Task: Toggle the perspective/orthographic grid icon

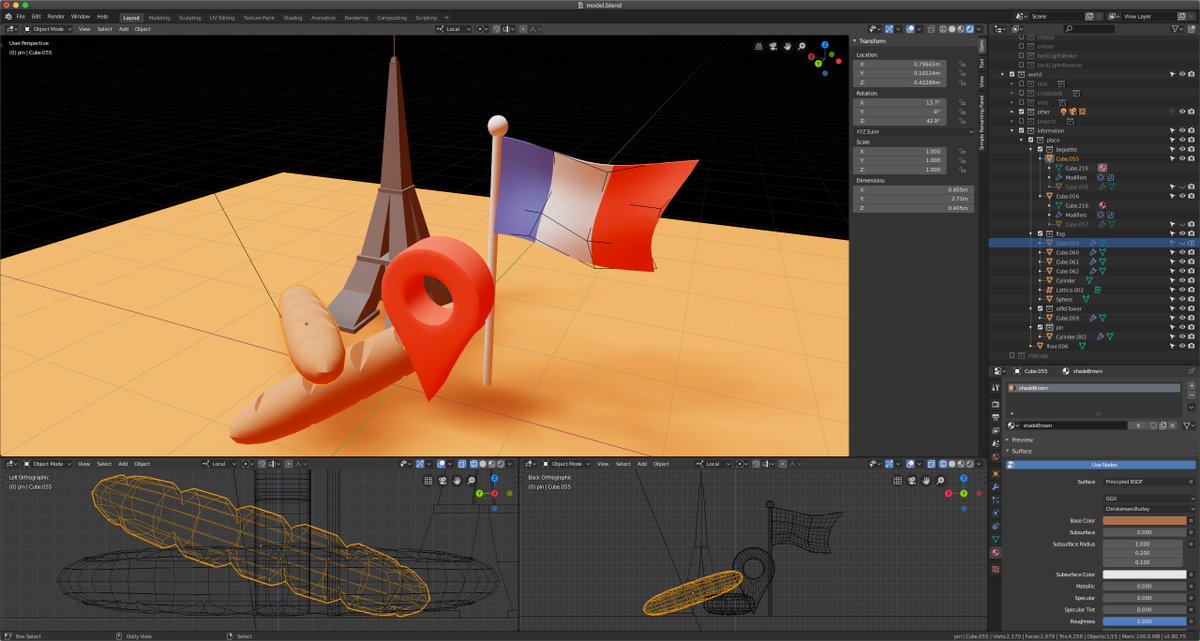Action: pos(758,46)
